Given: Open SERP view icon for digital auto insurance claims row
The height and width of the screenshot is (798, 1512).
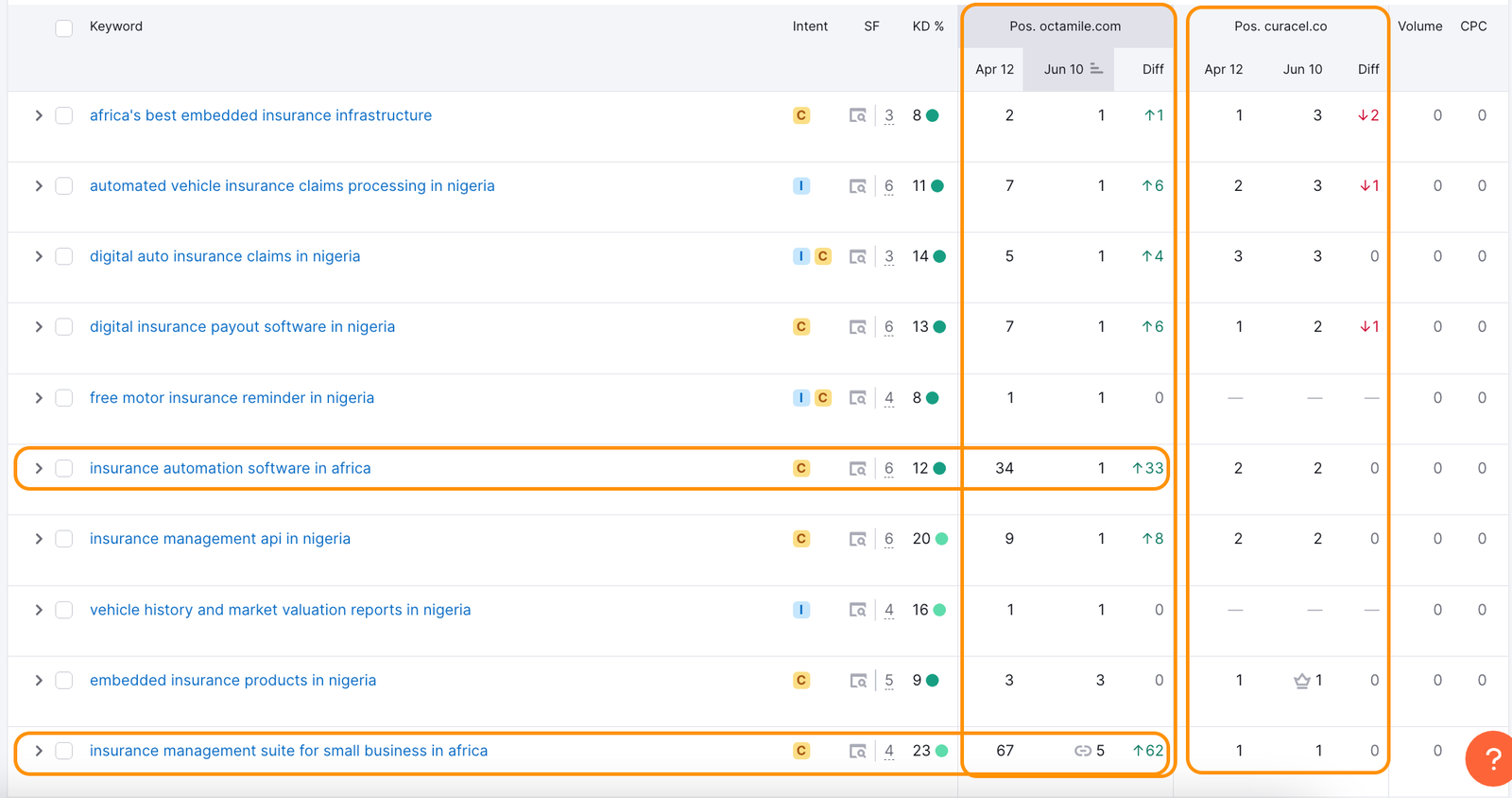Looking at the screenshot, I should [x=857, y=256].
